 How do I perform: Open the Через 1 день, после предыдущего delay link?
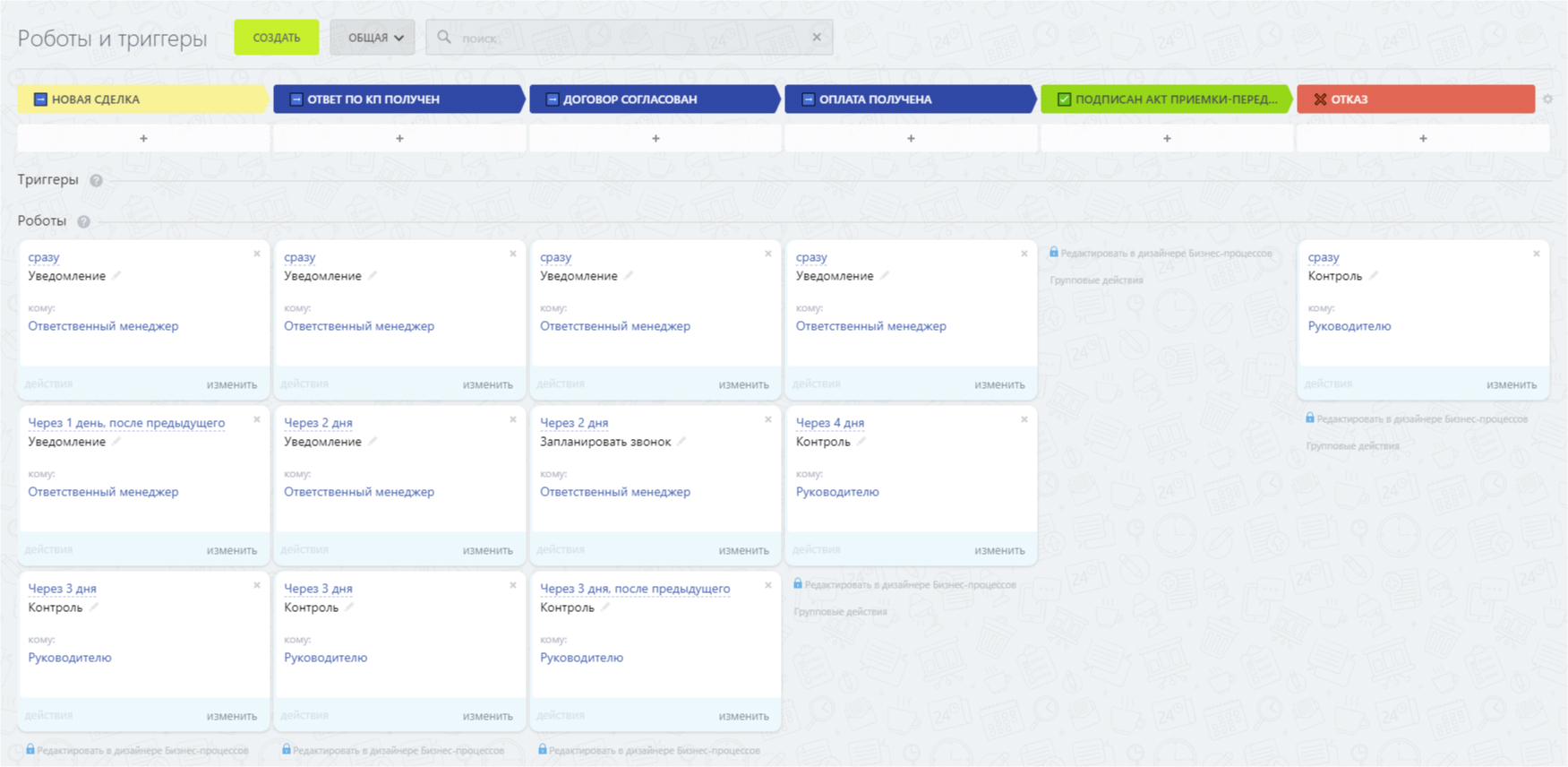126,423
